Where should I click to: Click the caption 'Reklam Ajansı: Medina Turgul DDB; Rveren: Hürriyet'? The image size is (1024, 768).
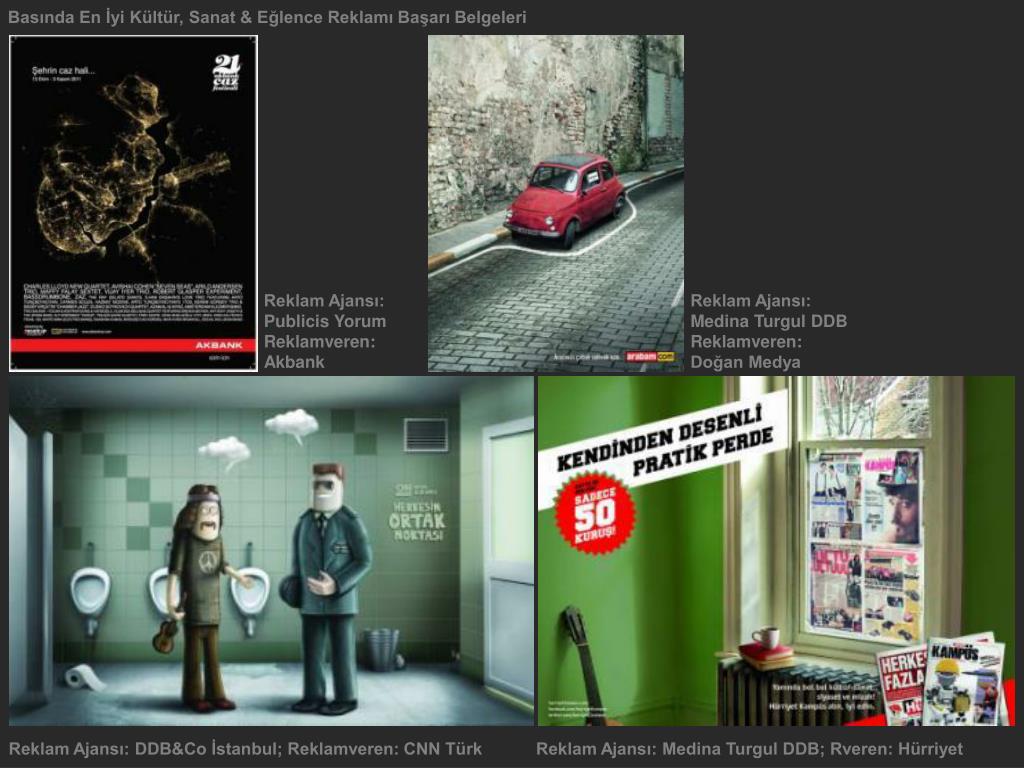click(749, 748)
